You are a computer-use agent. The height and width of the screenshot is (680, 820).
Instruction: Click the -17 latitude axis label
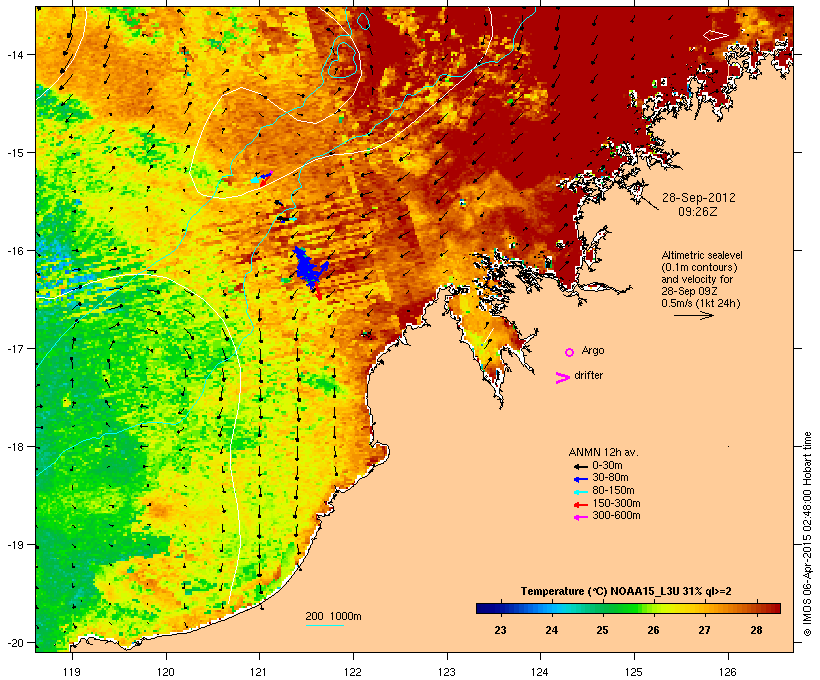pos(14,348)
